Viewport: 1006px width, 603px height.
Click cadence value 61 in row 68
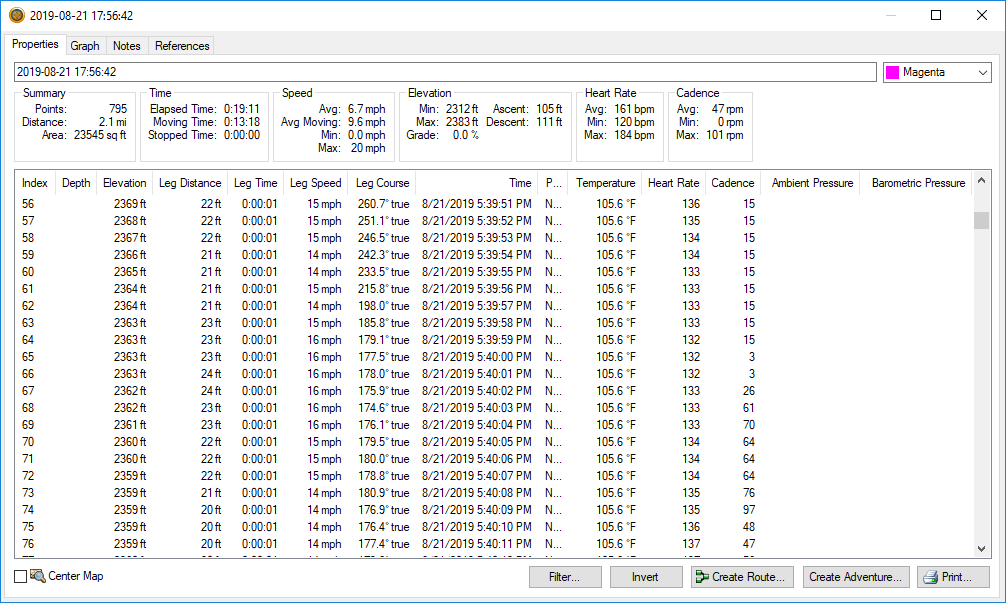tap(749, 408)
